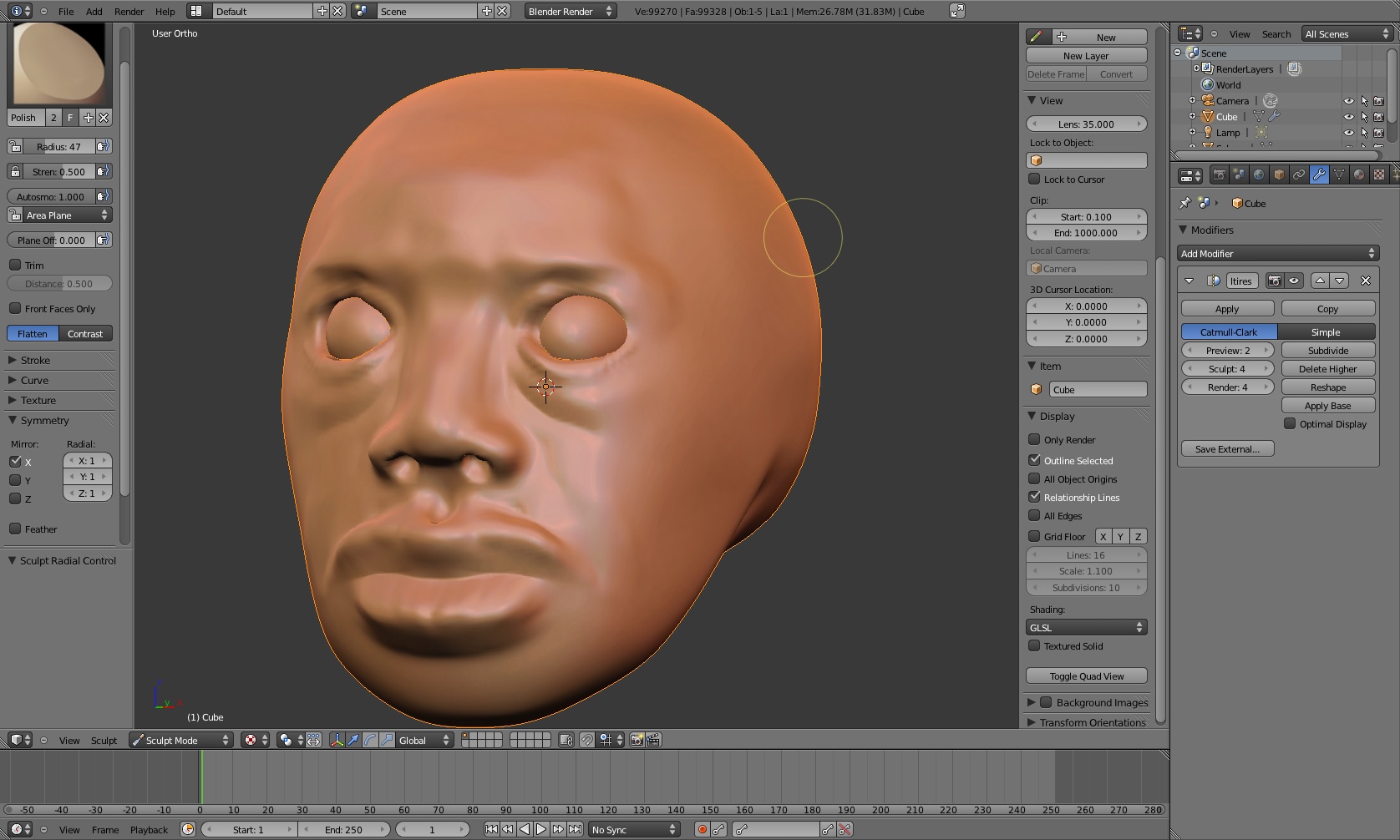
Task: Select the translate manipulator arrow icon
Action: pyautogui.click(x=353, y=740)
